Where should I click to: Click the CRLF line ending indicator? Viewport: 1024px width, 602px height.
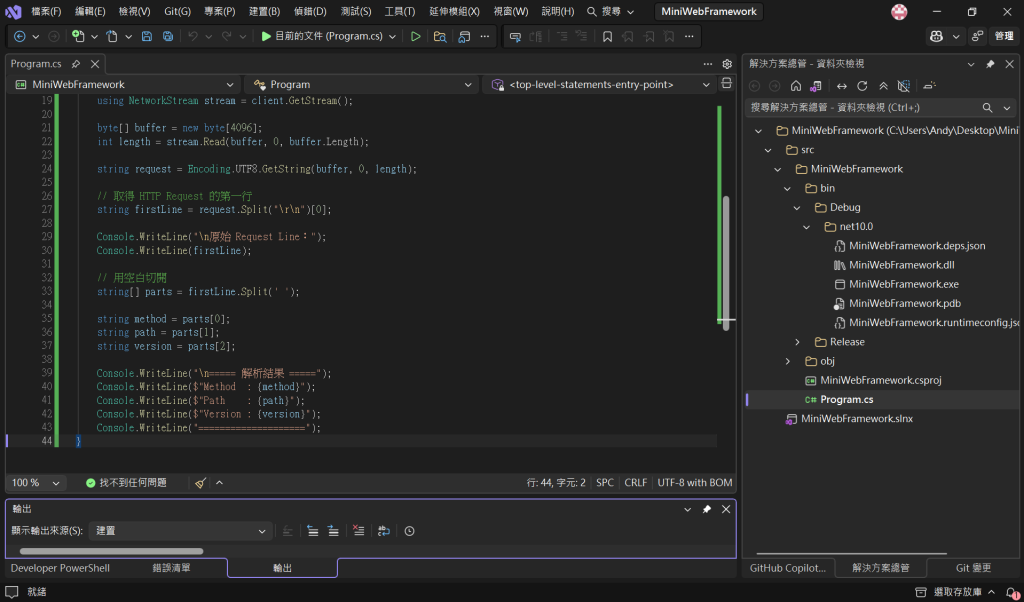coord(635,483)
